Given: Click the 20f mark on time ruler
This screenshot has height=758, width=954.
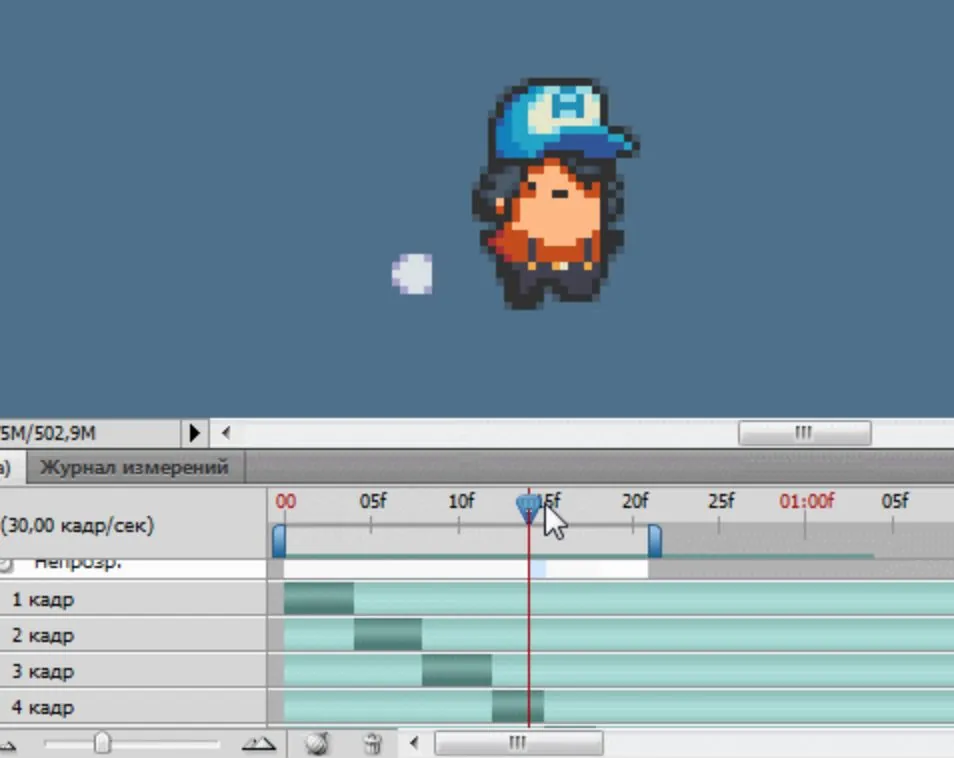Looking at the screenshot, I should pos(635,501).
